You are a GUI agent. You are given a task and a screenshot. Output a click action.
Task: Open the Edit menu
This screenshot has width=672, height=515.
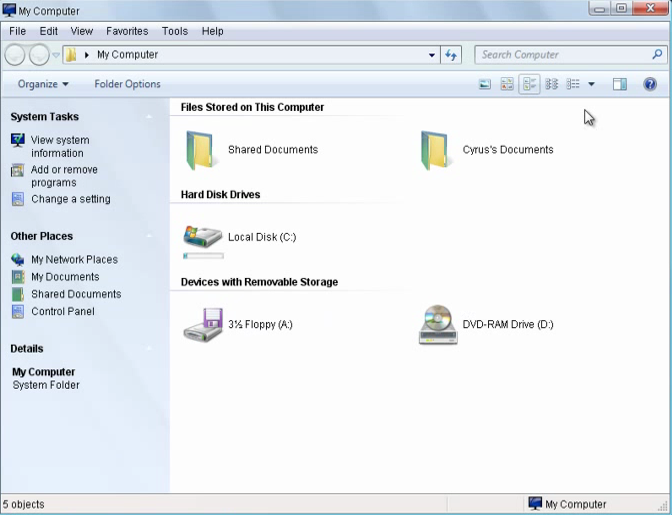(x=48, y=31)
